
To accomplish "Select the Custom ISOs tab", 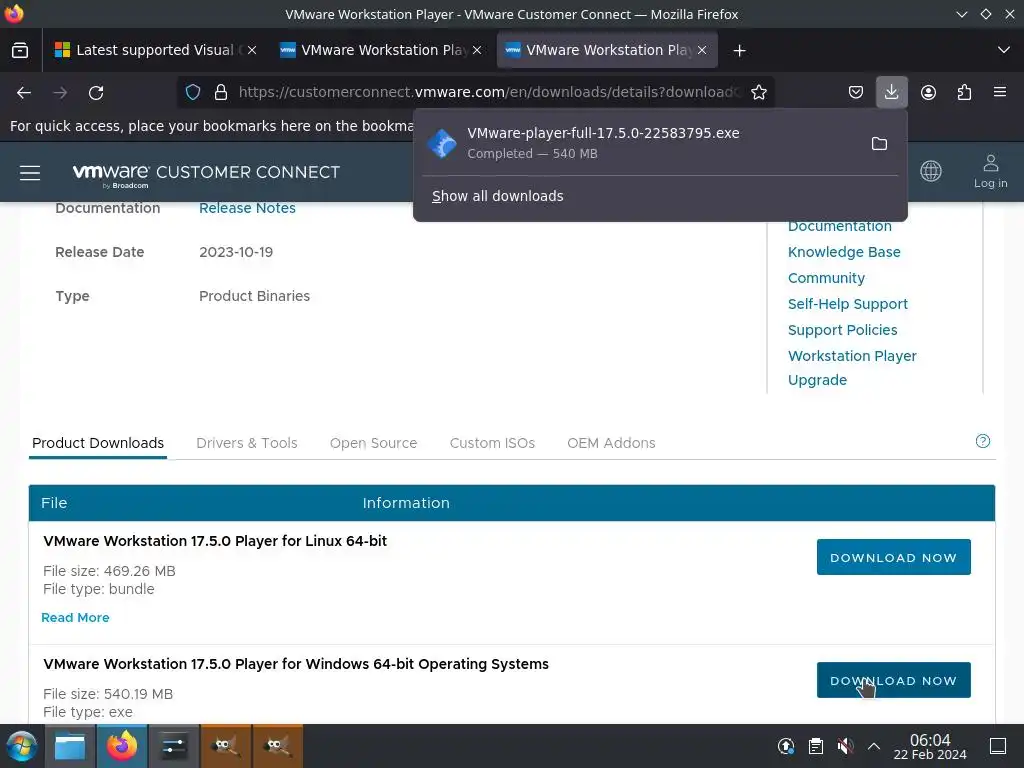I will pos(492,443).
